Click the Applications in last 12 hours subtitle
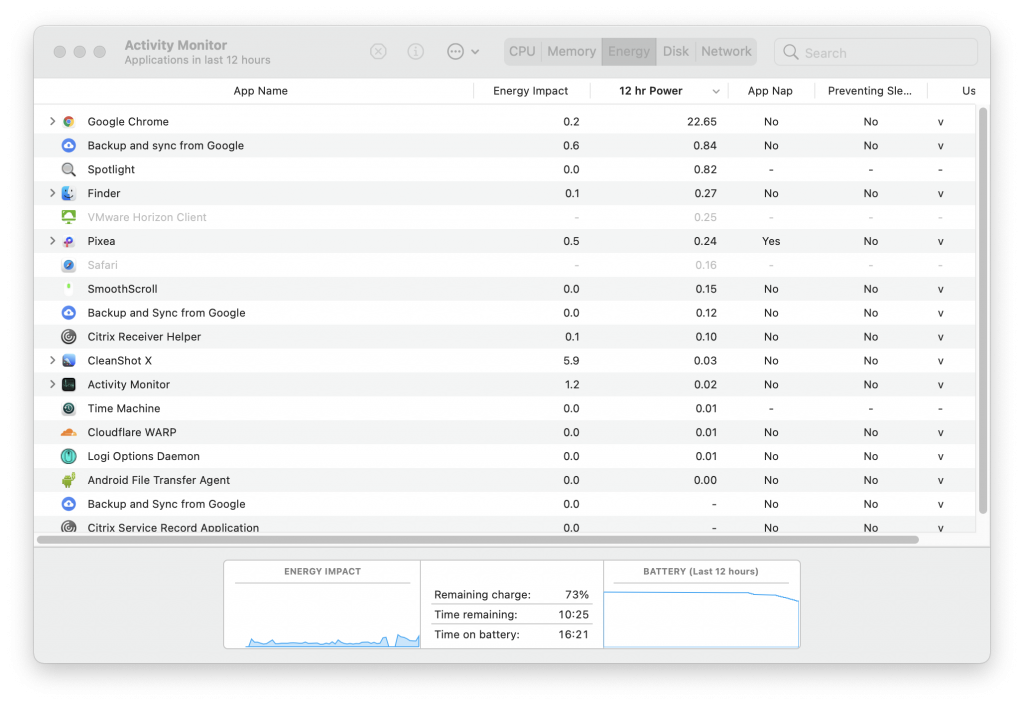The width and height of the screenshot is (1024, 705). pos(197,60)
